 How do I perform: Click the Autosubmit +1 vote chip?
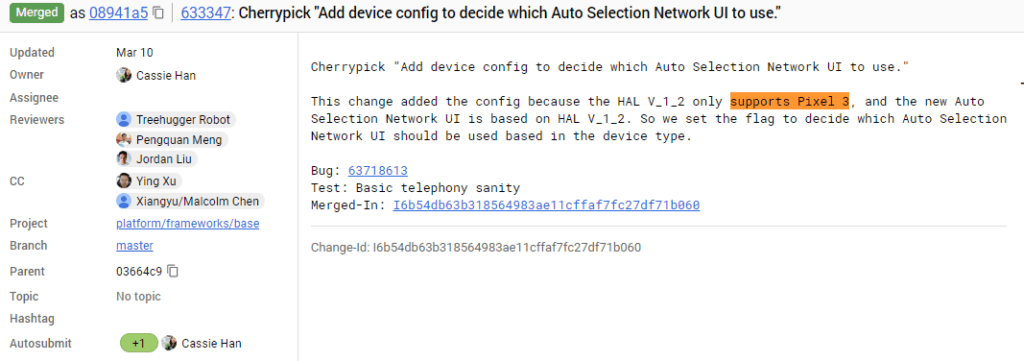point(139,343)
